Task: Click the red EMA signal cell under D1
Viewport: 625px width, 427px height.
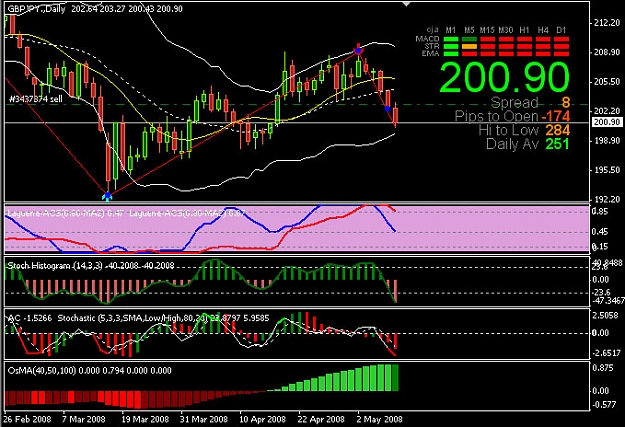Action: coord(561,53)
